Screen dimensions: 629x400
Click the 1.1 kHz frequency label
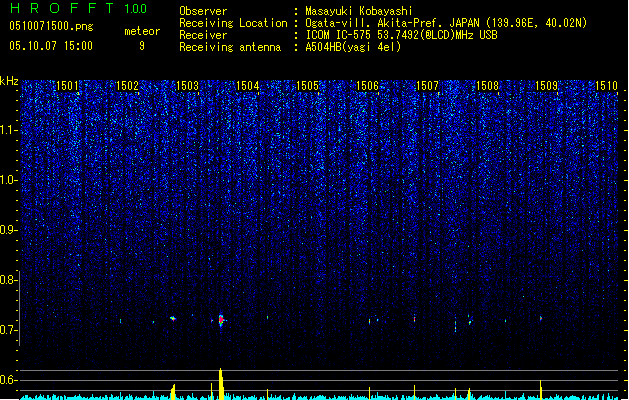(x=7, y=130)
